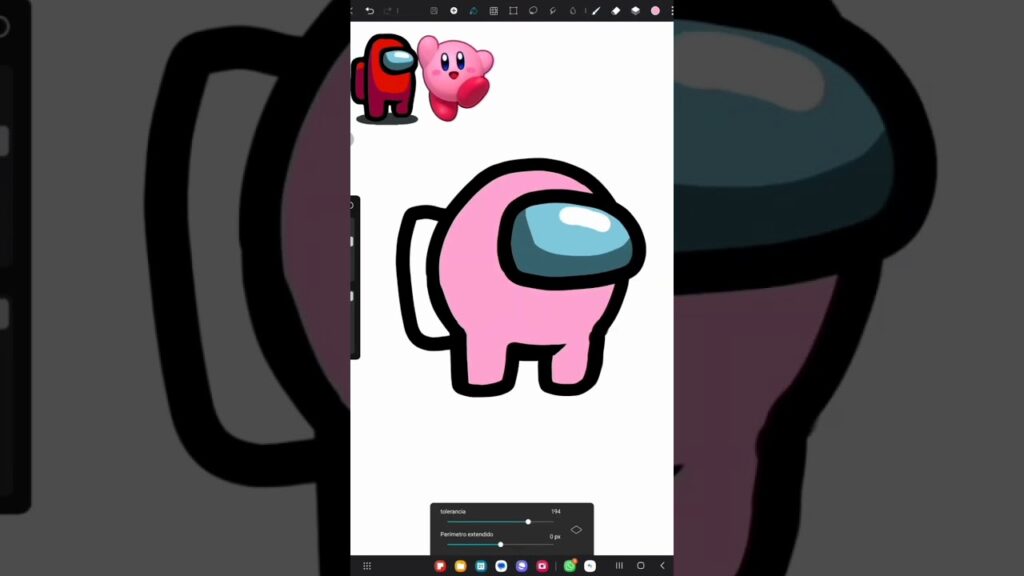Tap the Android back arrow
Viewport: 1024px width, 576px height.
tap(662, 566)
